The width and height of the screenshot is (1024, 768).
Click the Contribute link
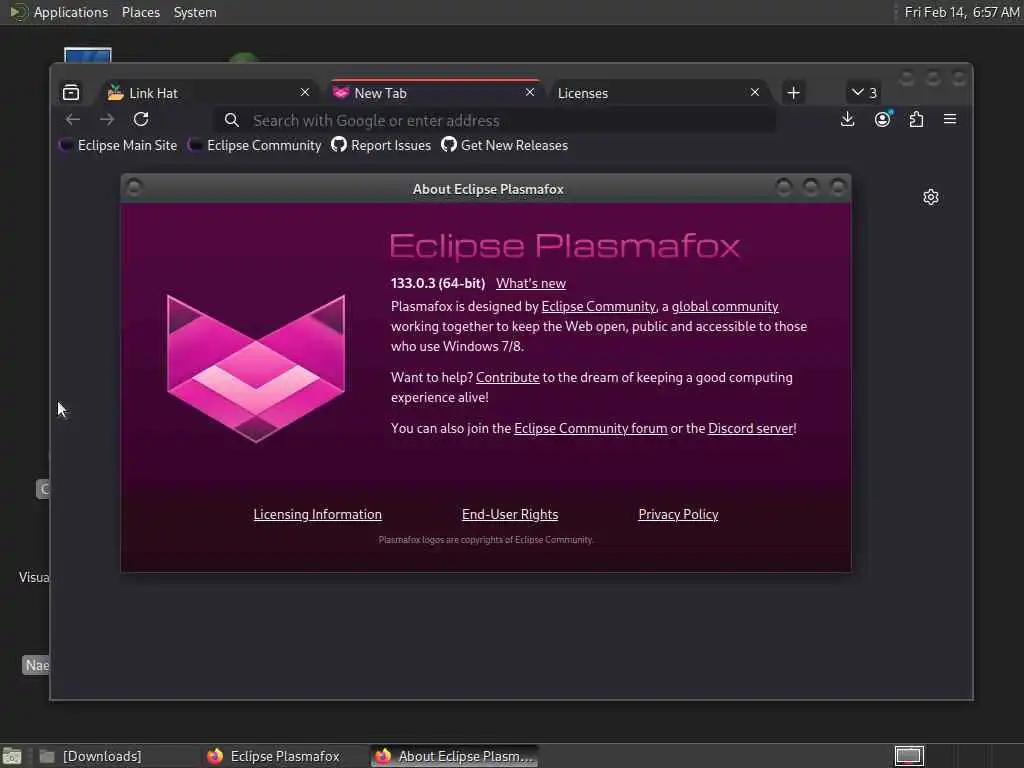click(x=507, y=377)
